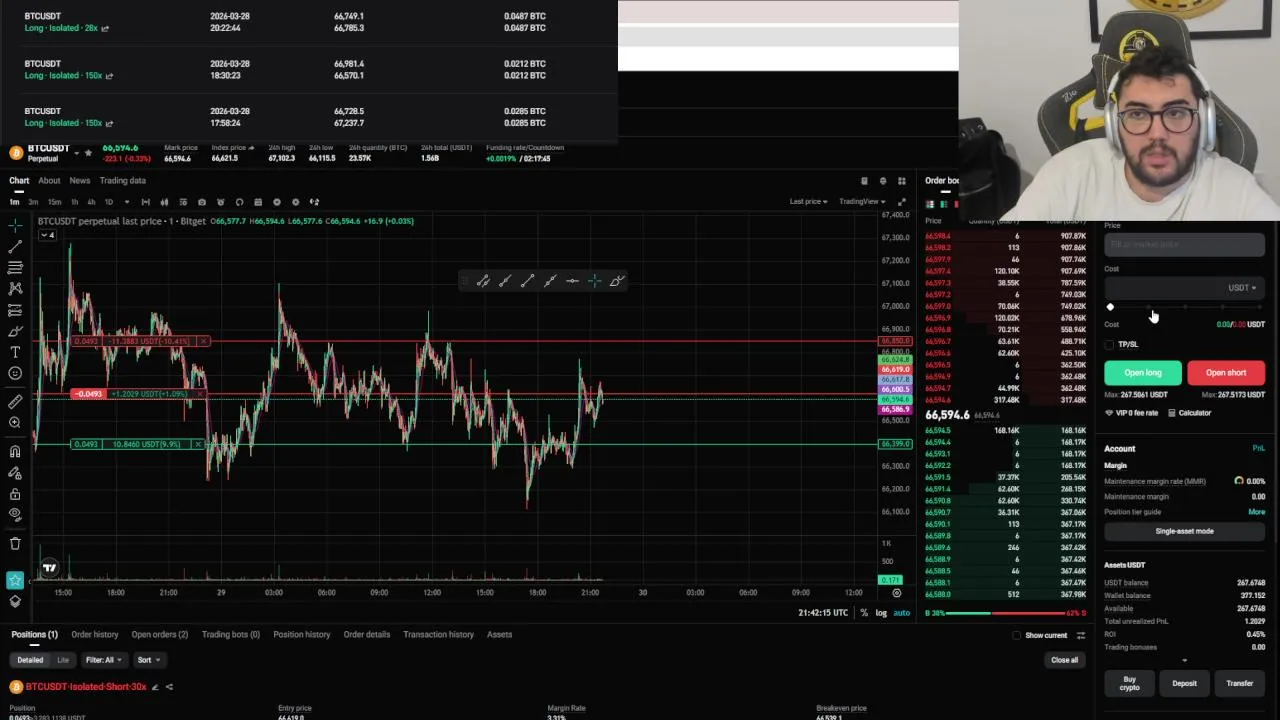Expand more account details chevron
The height and width of the screenshot is (720, 1280).
pyautogui.click(x=1185, y=660)
